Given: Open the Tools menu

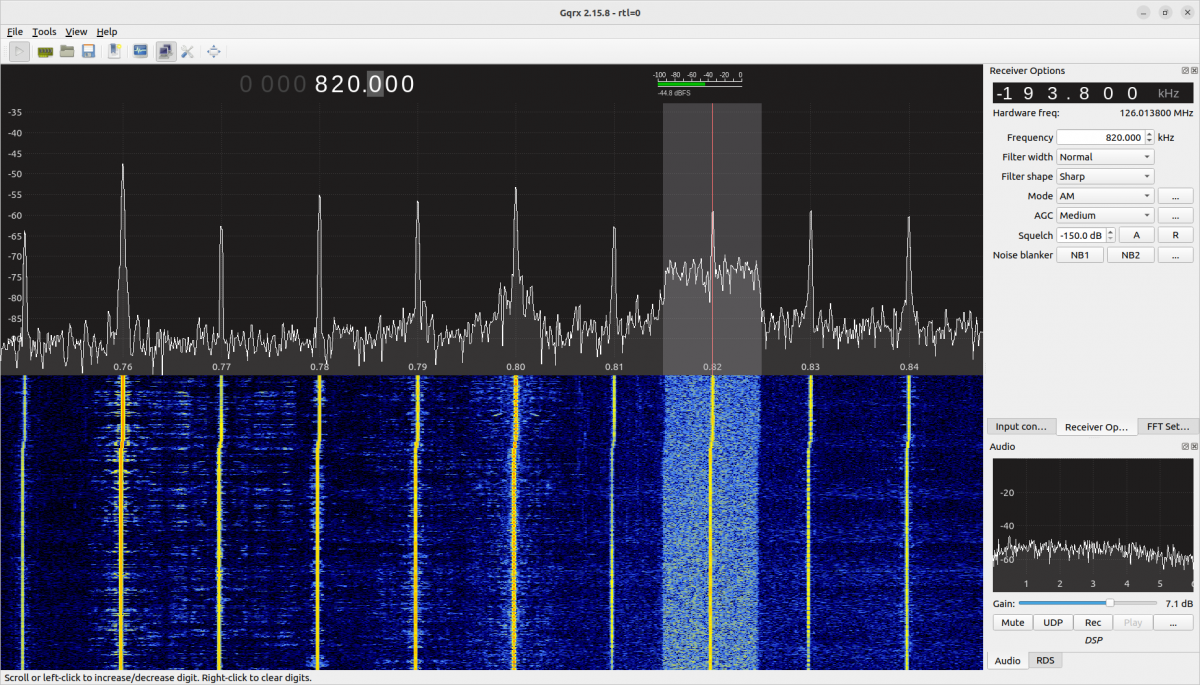Looking at the screenshot, I should coord(44,32).
